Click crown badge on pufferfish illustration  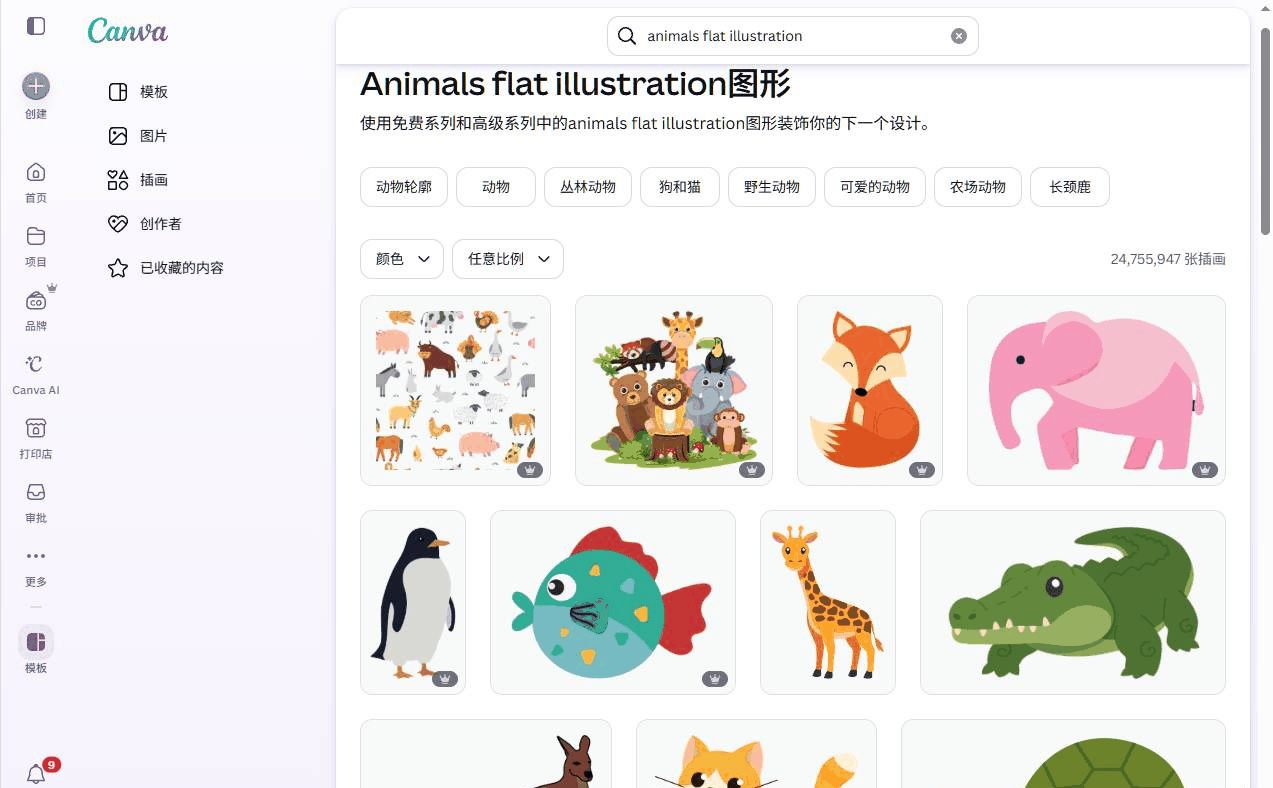[715, 679]
